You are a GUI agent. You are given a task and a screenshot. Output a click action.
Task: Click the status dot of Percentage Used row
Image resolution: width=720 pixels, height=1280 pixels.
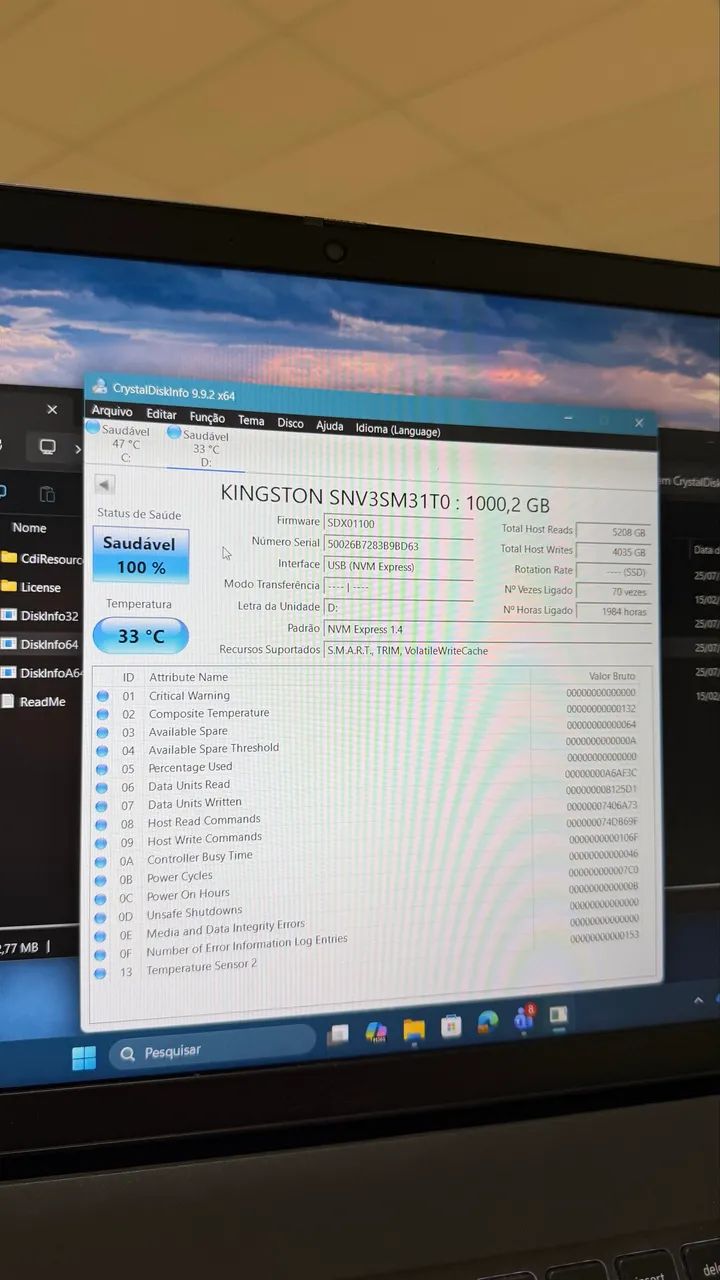pos(101,769)
